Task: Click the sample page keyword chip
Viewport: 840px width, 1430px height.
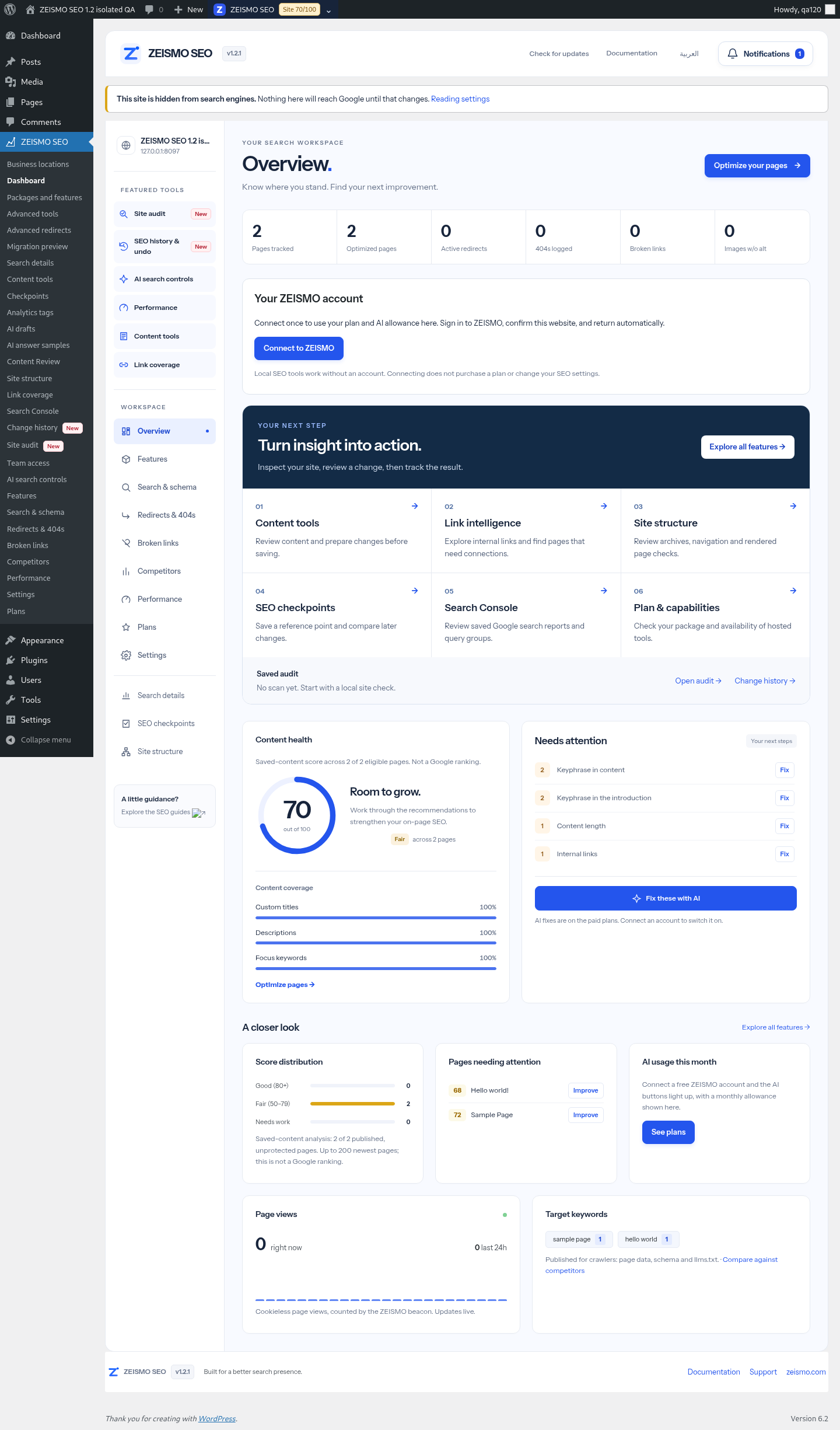Action: 579,1239
